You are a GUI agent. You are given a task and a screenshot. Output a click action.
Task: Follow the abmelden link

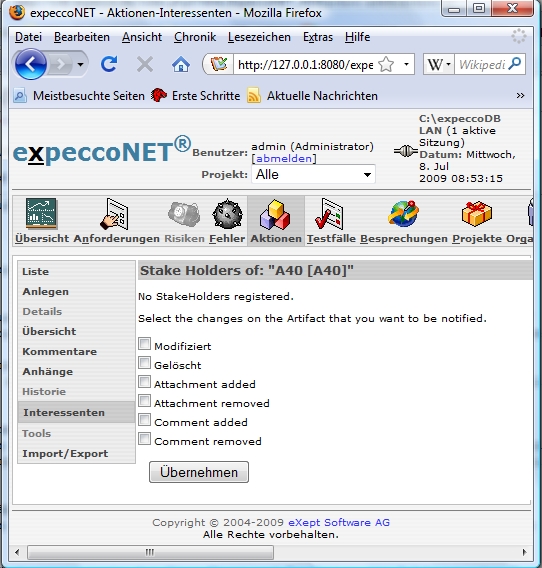(x=284, y=159)
